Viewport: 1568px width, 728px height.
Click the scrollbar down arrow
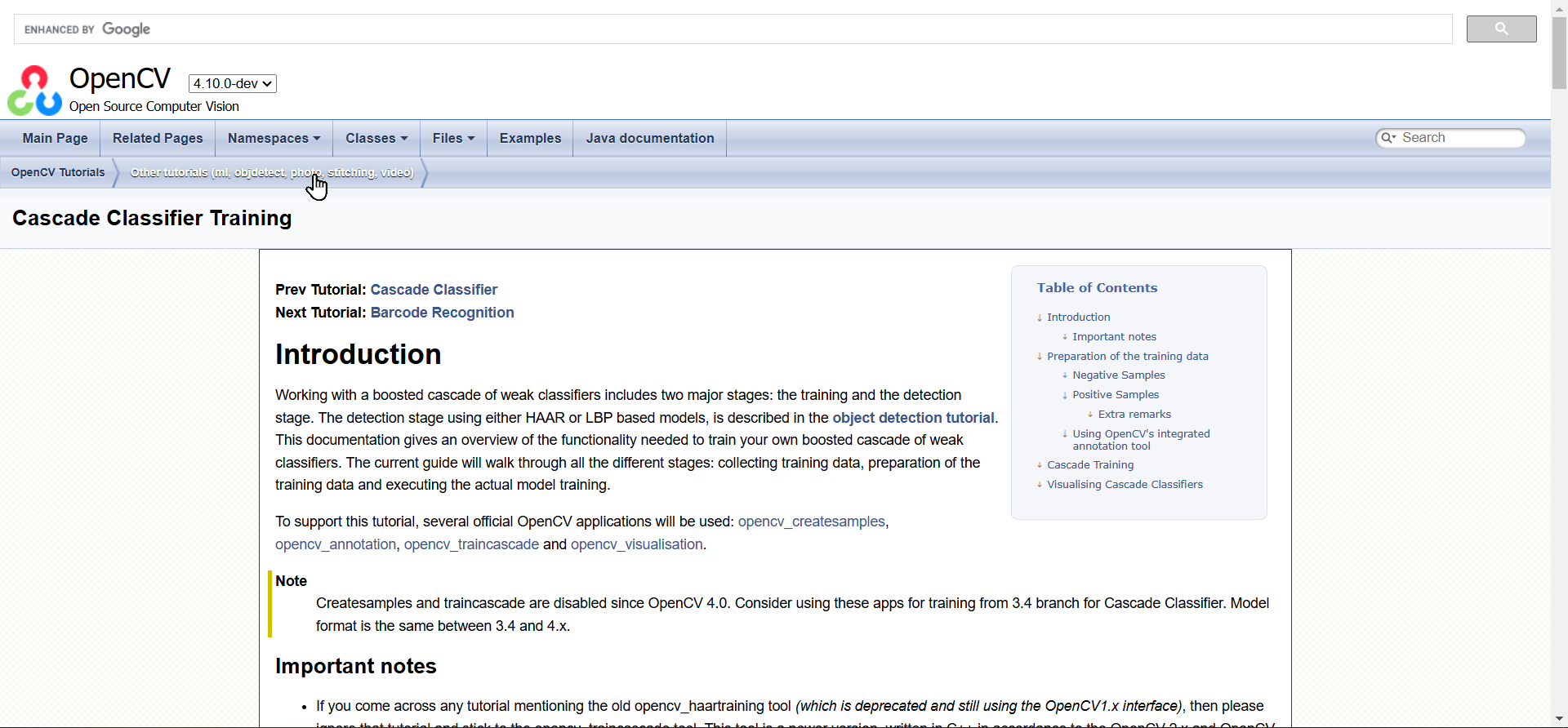[x=1559, y=719]
